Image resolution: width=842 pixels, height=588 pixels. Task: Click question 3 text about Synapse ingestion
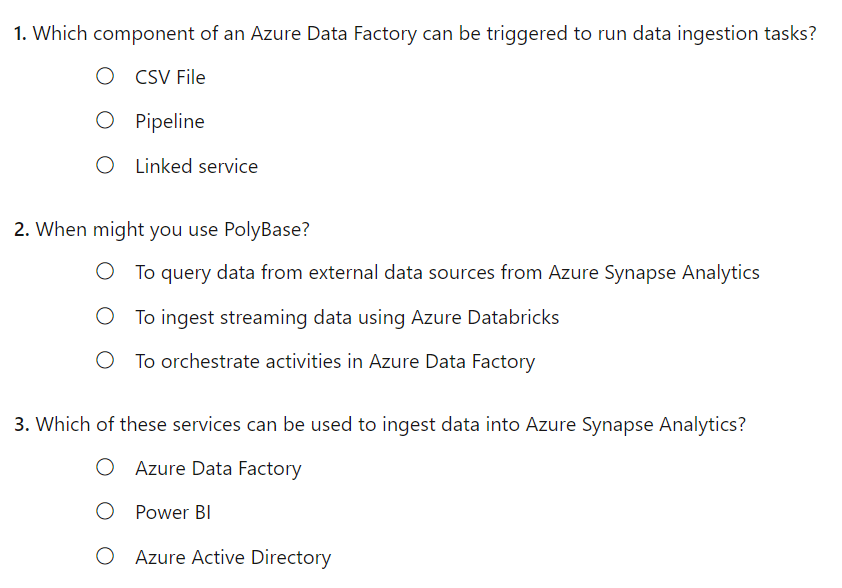coord(380,425)
